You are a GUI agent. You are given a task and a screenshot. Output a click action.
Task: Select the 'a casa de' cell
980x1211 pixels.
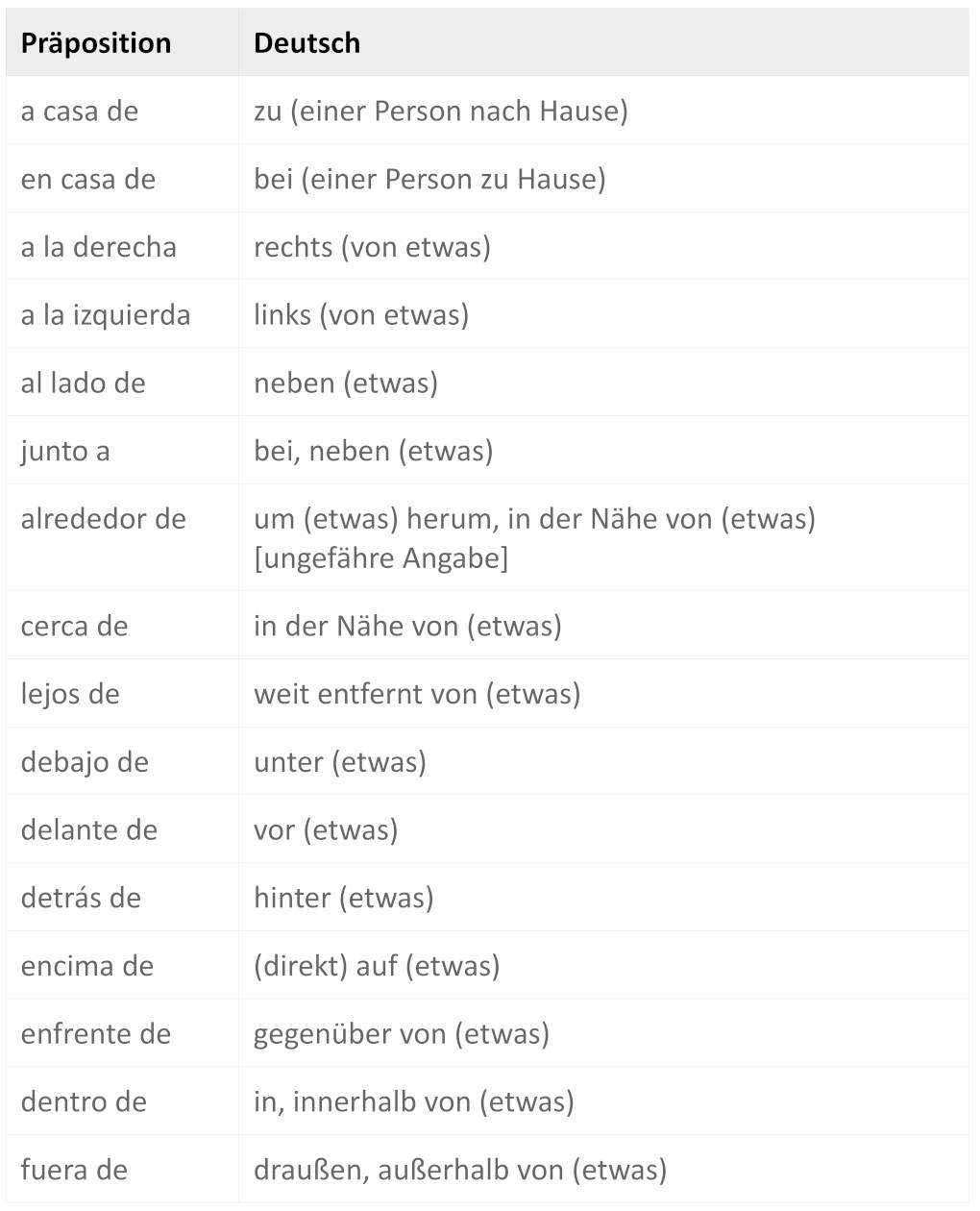[80, 111]
